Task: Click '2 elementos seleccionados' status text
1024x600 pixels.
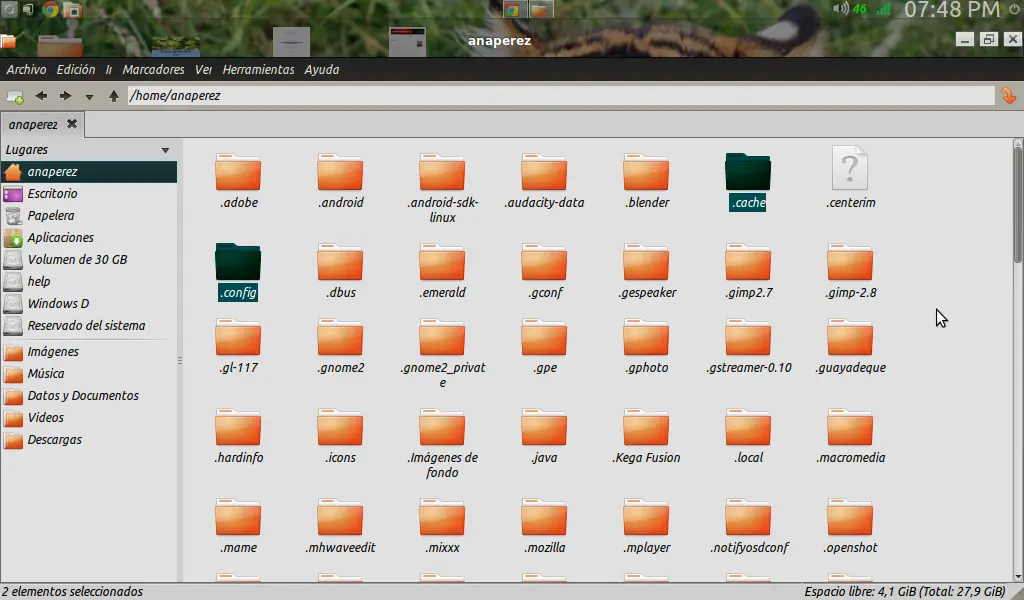Action: (72, 592)
